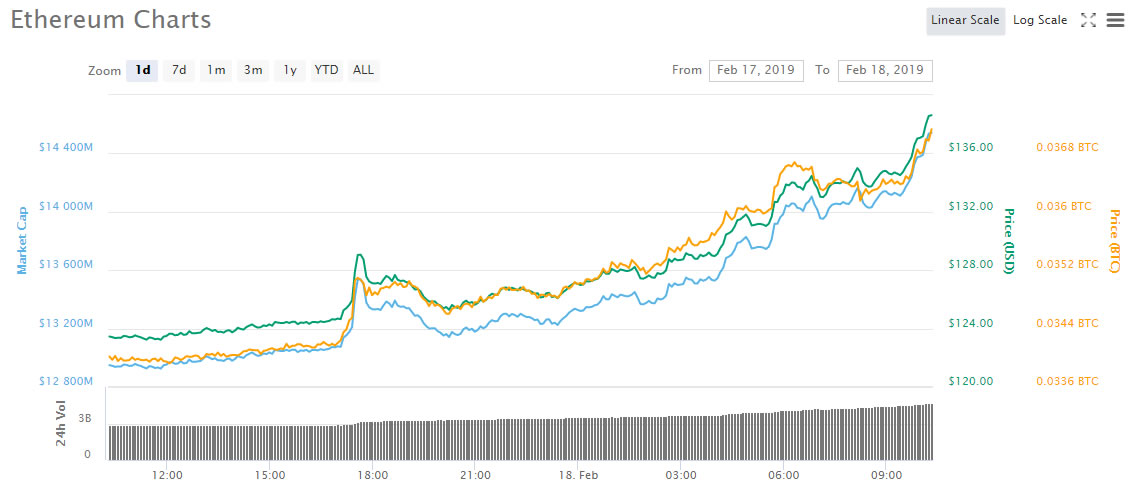The width and height of the screenshot is (1145, 501).
Task: Click the fullscreen expand icon
Action: (x=1089, y=20)
